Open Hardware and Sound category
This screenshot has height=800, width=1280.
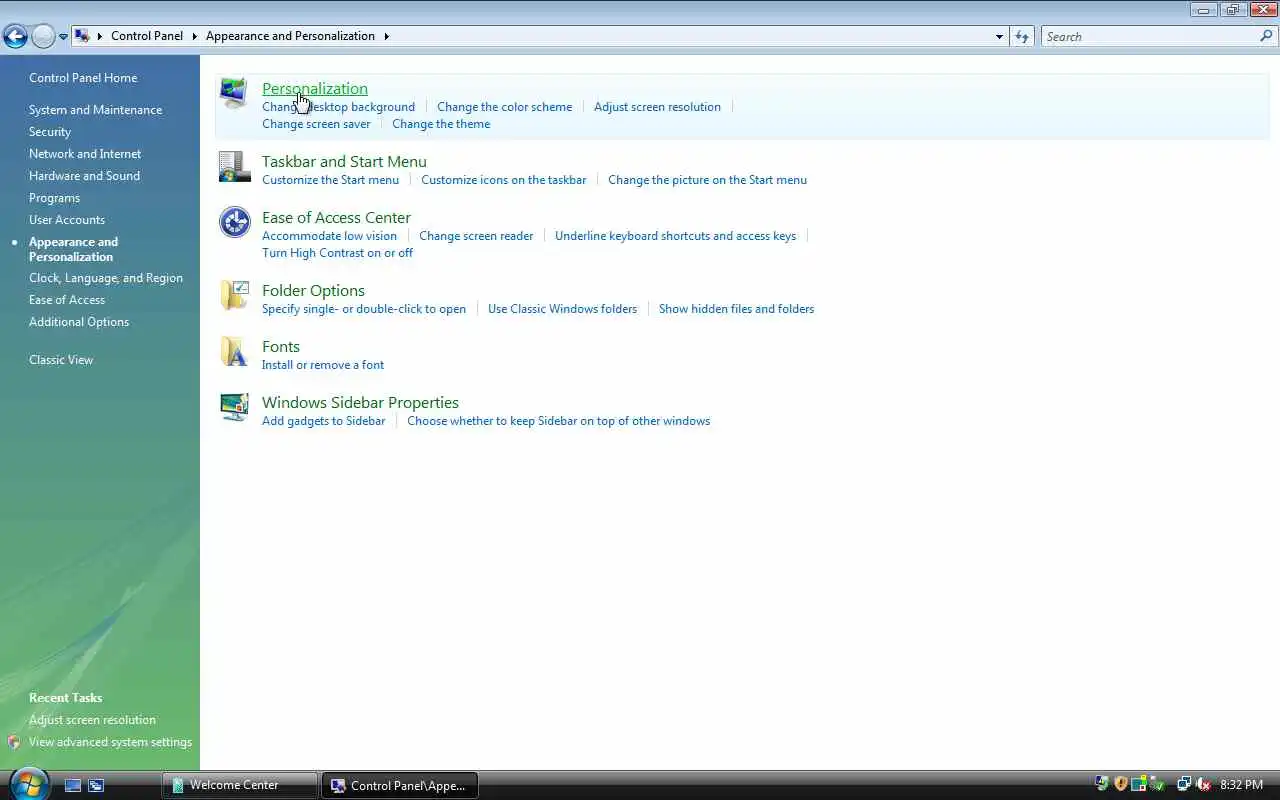point(84,176)
